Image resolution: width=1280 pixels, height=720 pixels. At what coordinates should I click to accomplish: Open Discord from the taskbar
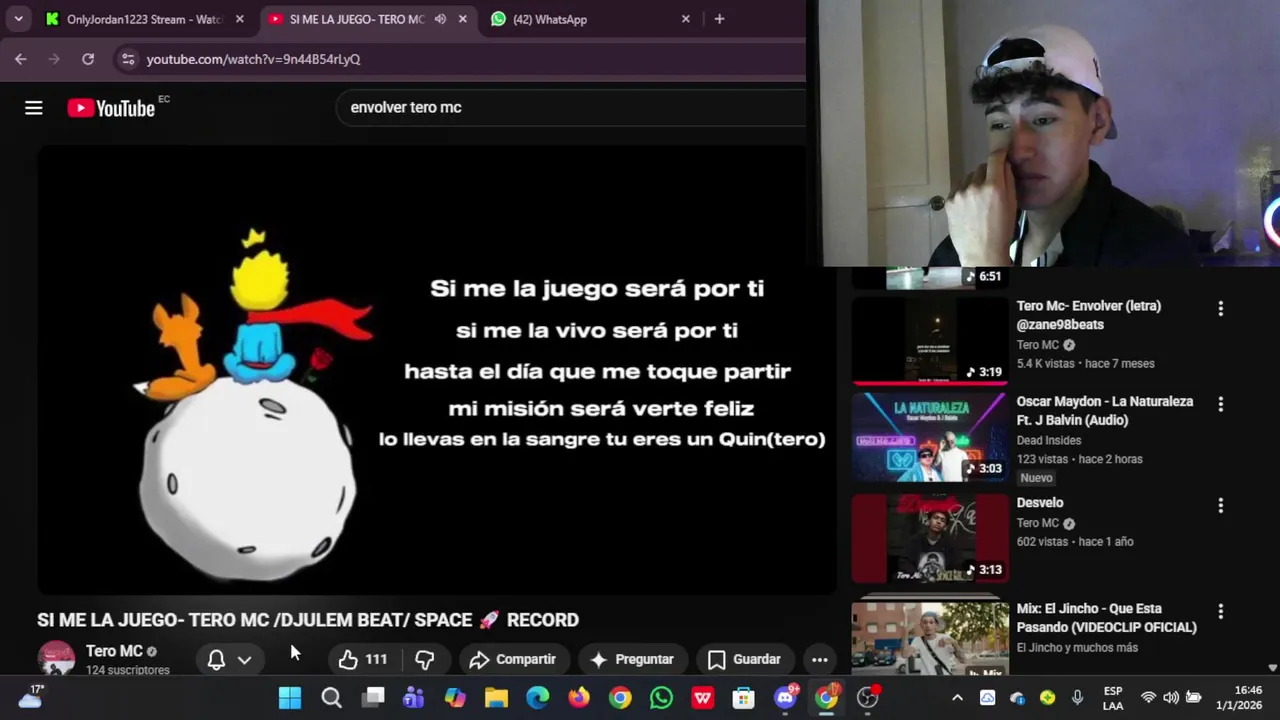(x=786, y=698)
